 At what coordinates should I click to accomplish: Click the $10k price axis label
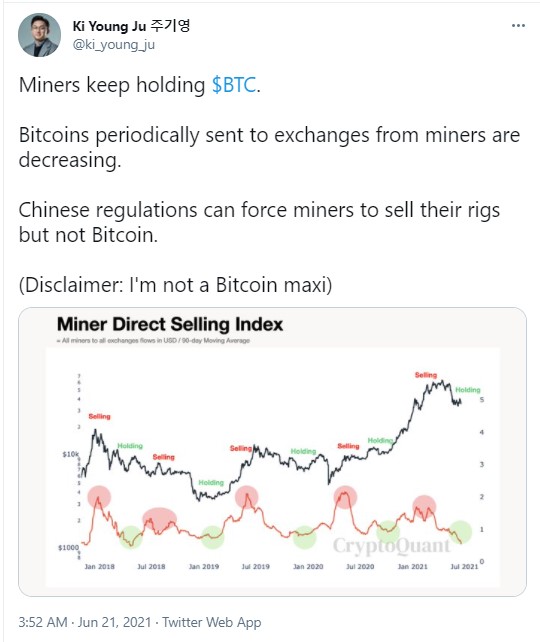point(70,454)
